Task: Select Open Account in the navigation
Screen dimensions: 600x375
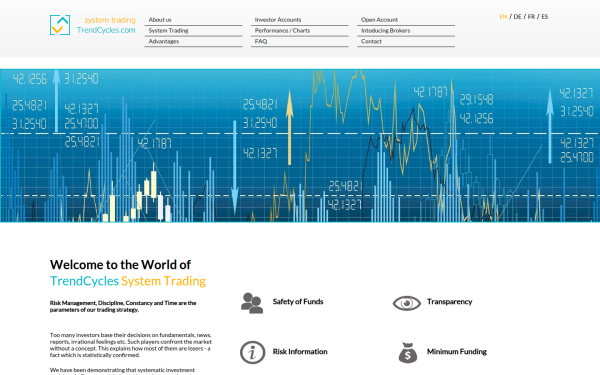Action: click(406, 20)
